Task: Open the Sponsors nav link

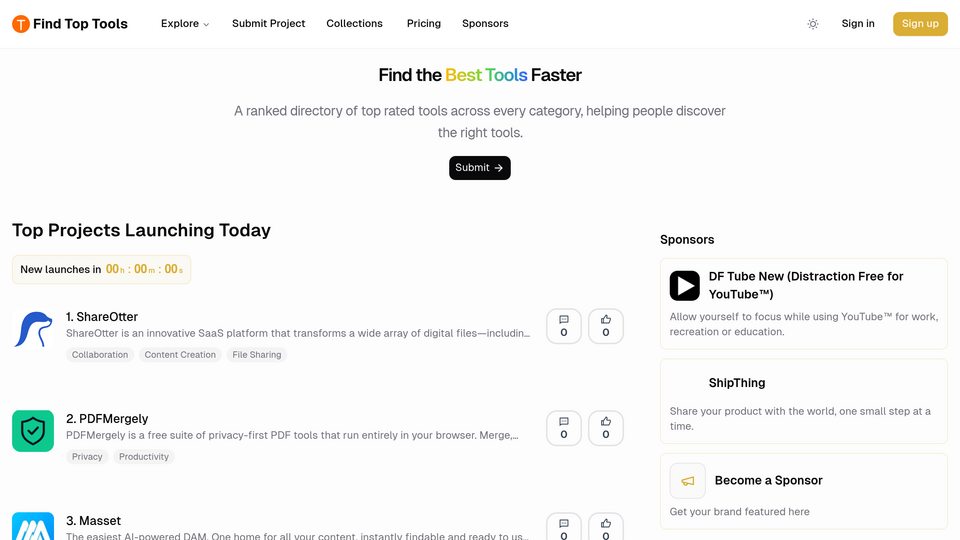Action: pyautogui.click(x=485, y=24)
